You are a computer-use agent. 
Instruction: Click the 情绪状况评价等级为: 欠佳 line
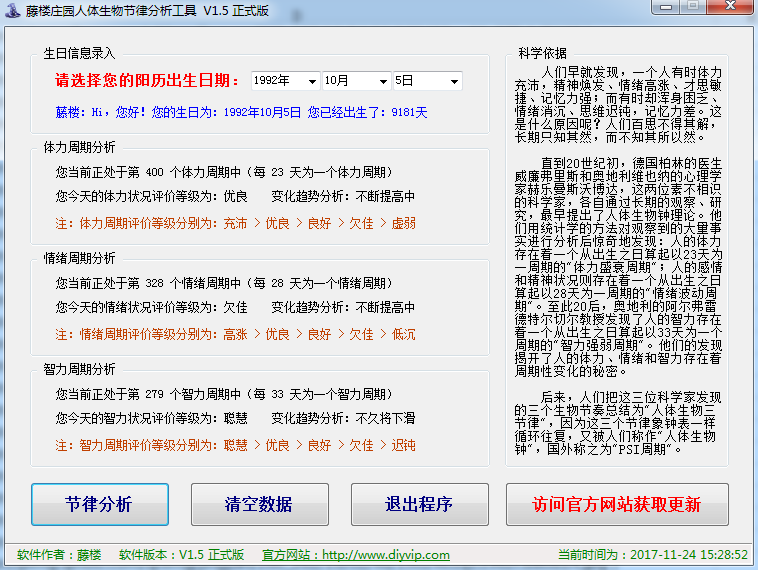pyautogui.click(x=151, y=307)
